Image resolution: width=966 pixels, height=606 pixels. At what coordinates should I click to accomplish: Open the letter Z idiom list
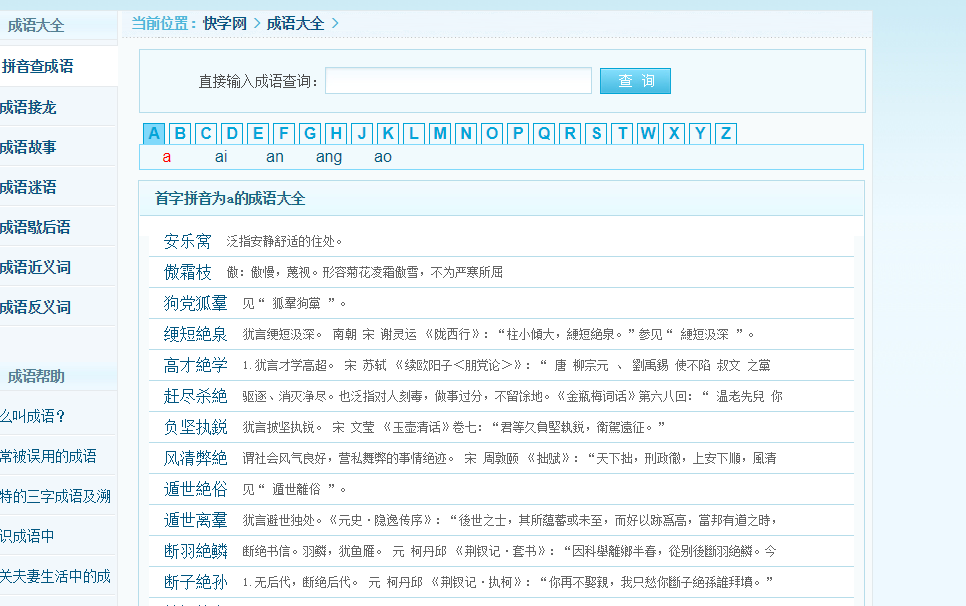[x=725, y=132]
